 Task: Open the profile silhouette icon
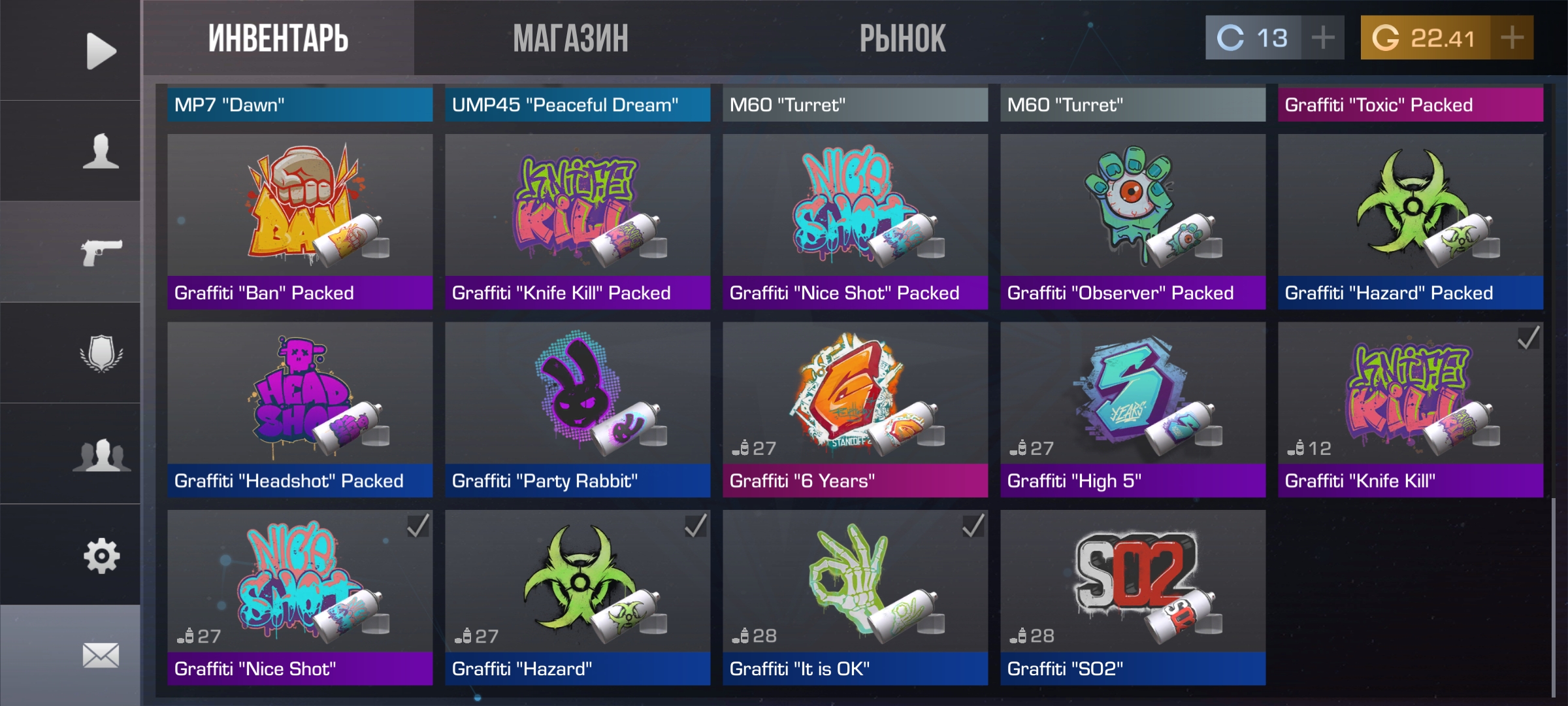101,151
